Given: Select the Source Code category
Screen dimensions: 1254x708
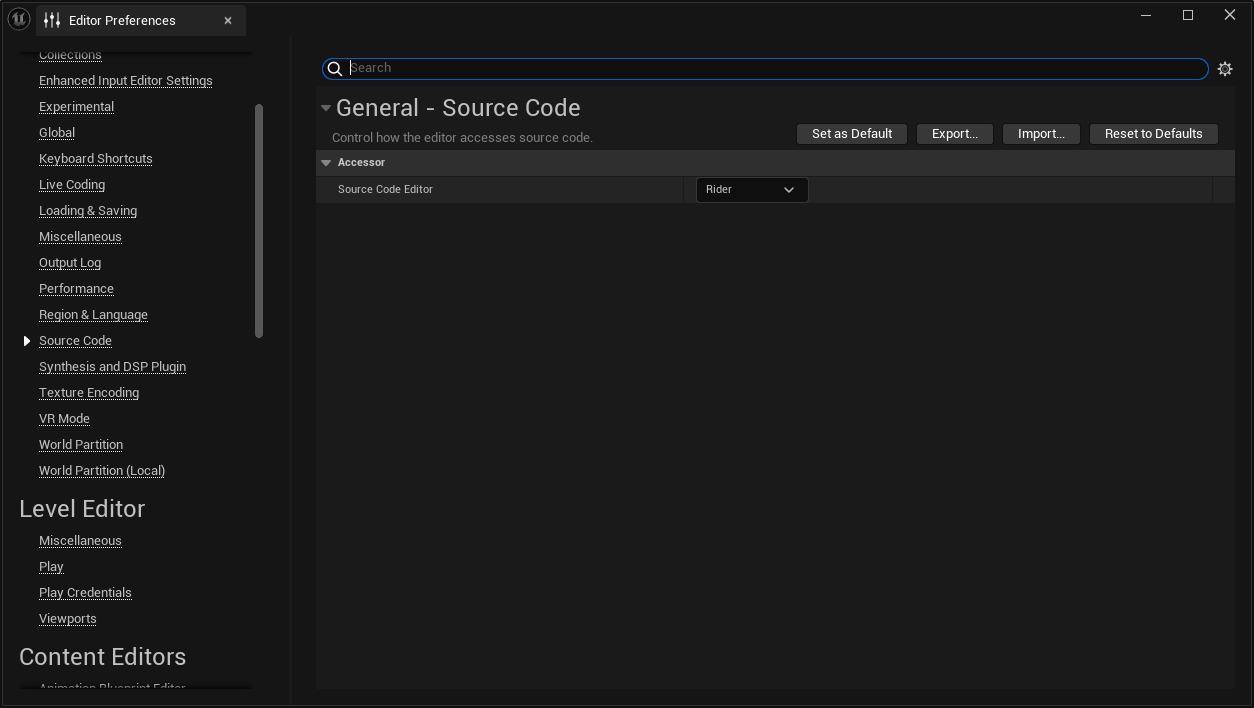Looking at the screenshot, I should pos(75,341).
